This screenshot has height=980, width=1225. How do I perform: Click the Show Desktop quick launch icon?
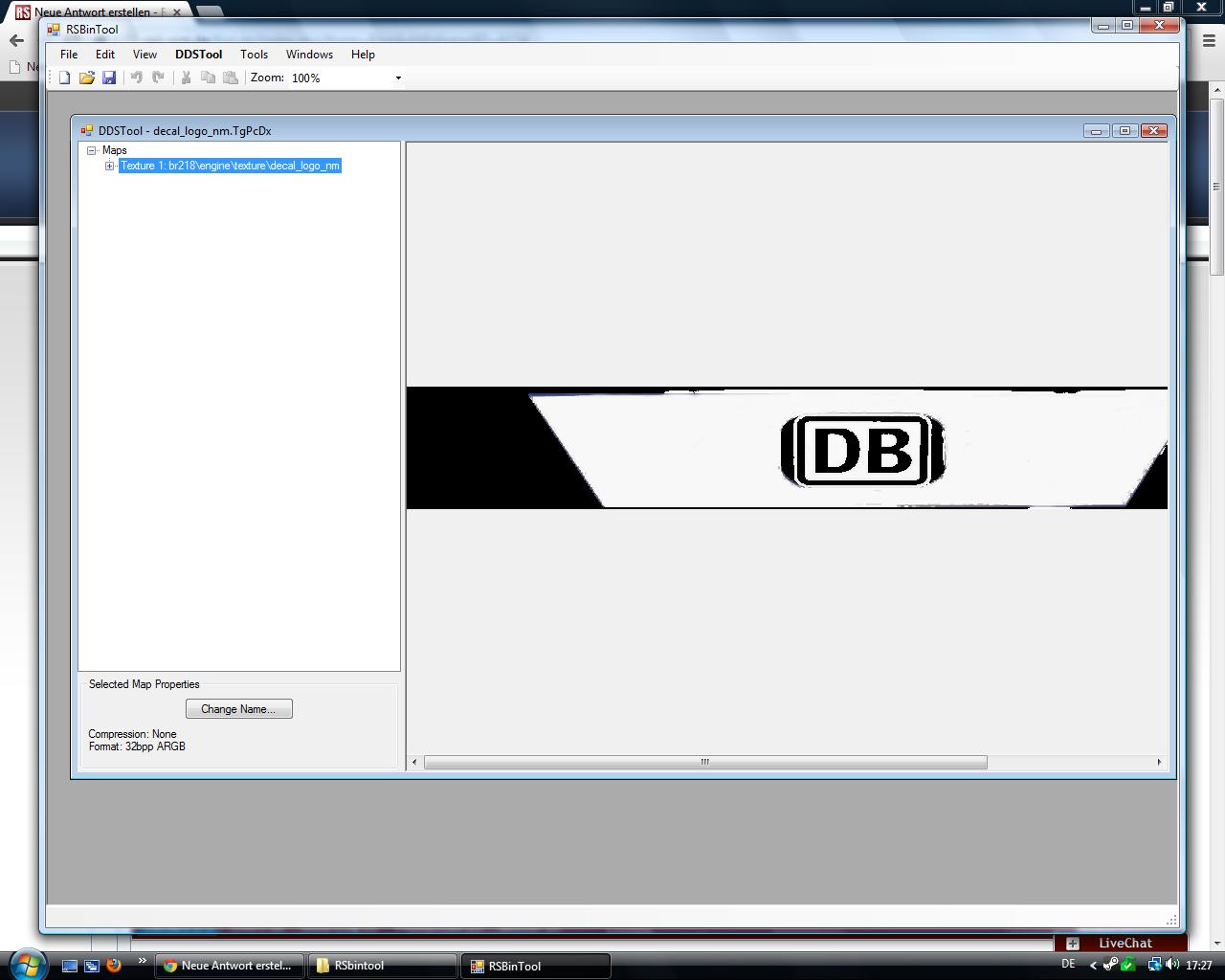[x=69, y=966]
